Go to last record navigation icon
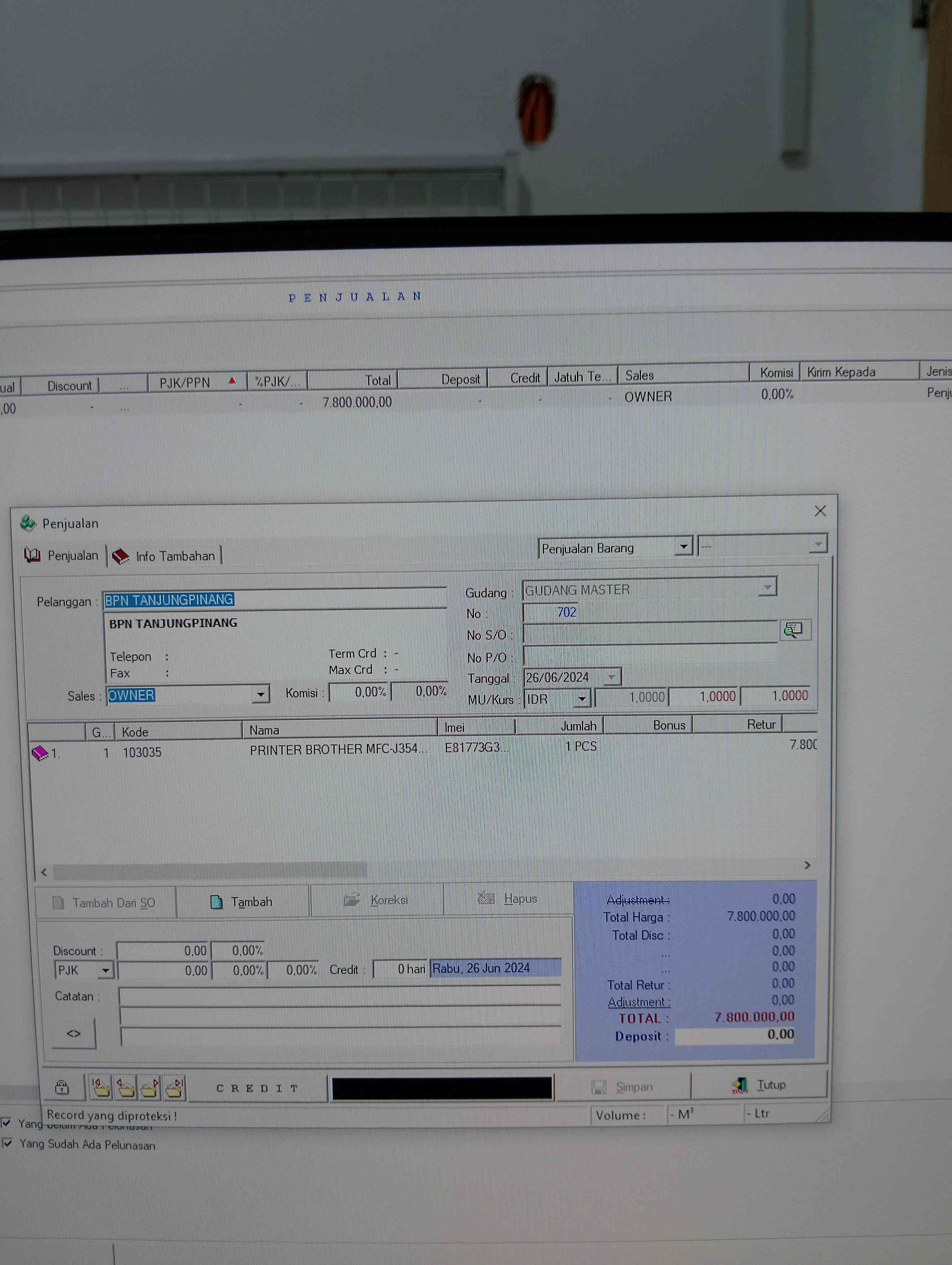 [174, 1088]
